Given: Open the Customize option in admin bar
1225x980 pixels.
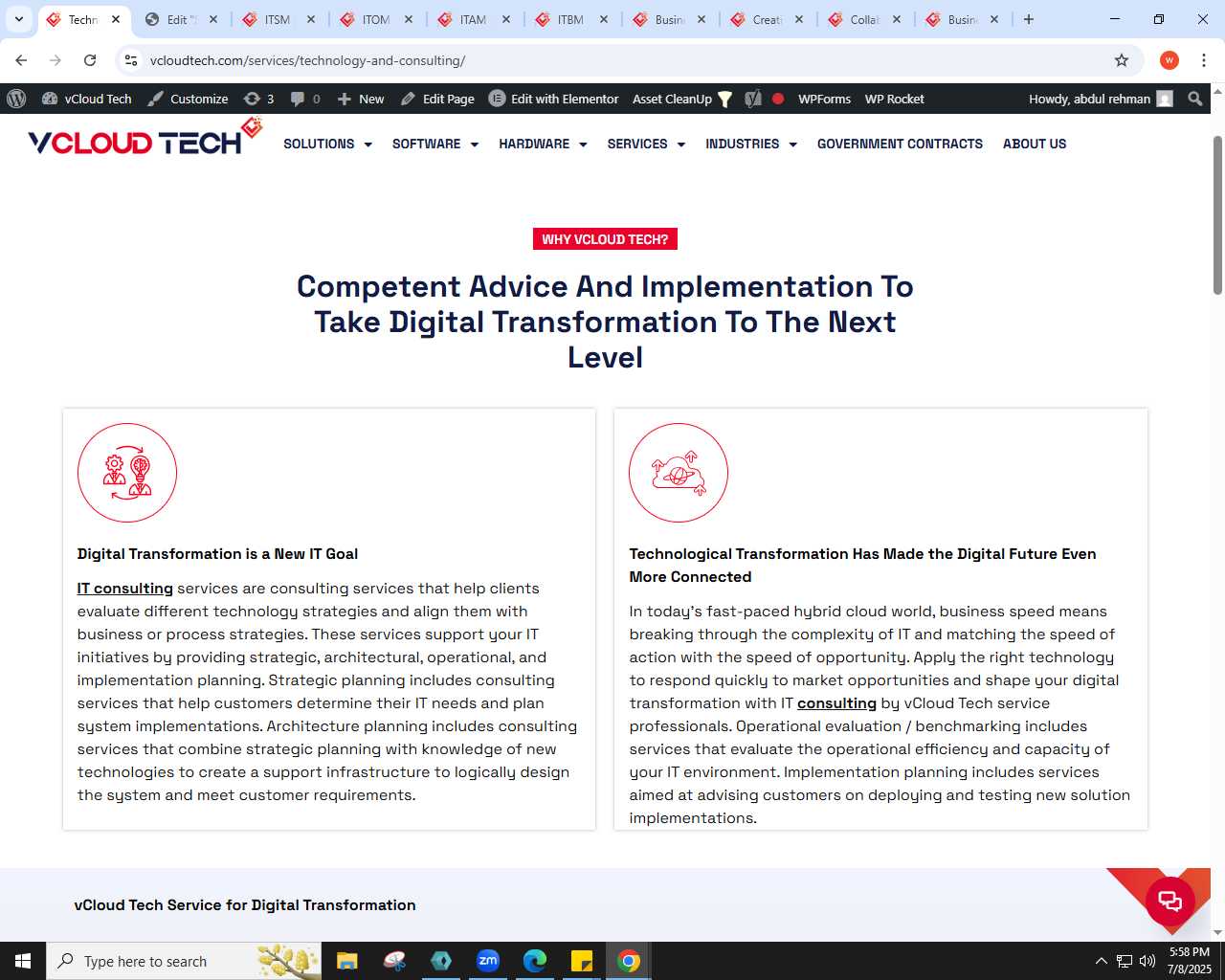Looking at the screenshot, I should pyautogui.click(x=188, y=99).
